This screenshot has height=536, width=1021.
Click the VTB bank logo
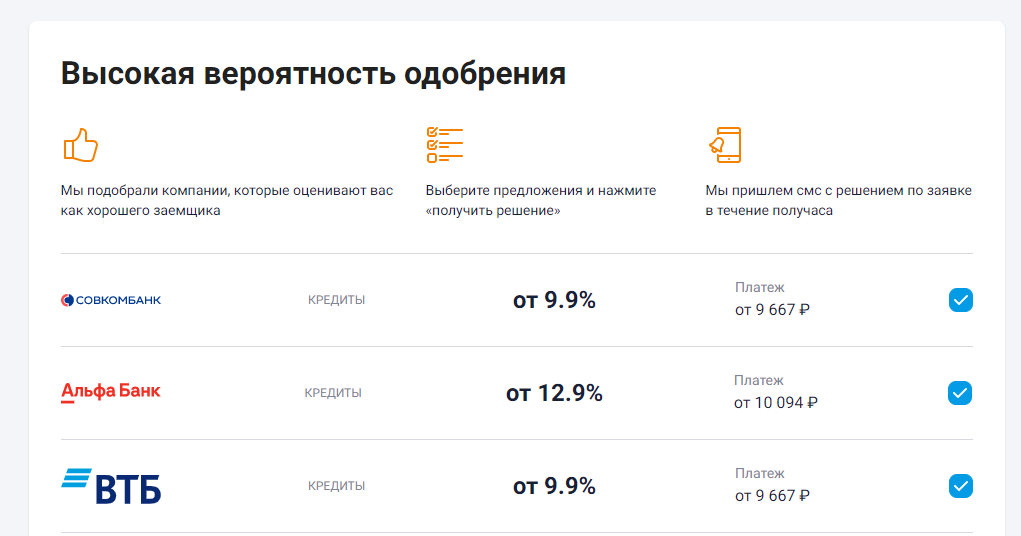coord(111,486)
